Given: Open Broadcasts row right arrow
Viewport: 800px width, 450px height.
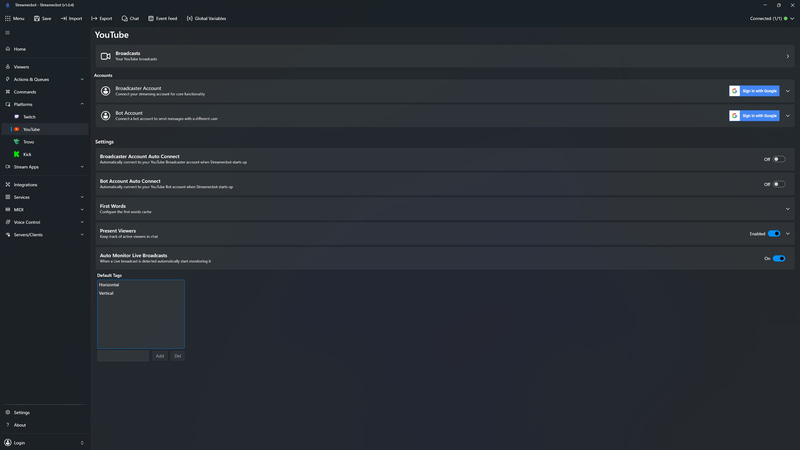Looking at the screenshot, I should pyautogui.click(x=788, y=56).
